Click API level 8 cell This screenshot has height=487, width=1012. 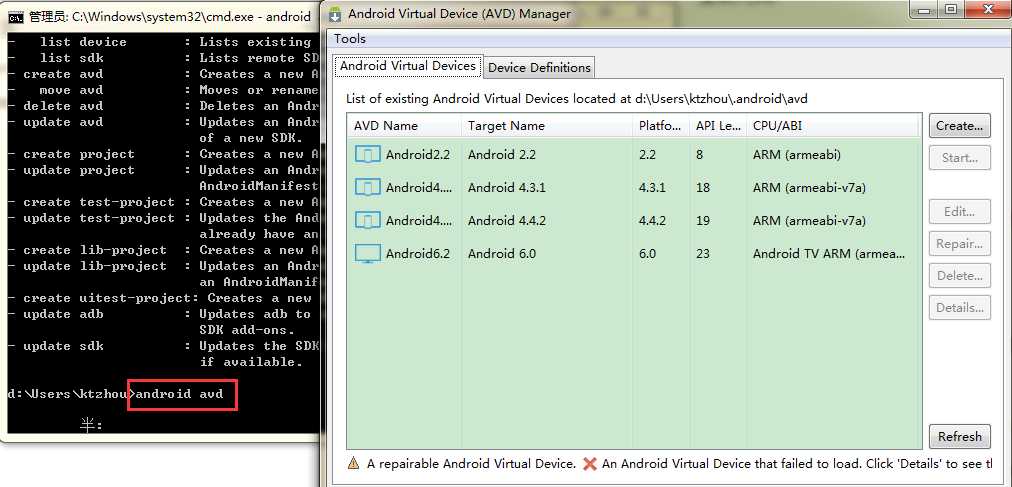click(x=700, y=155)
